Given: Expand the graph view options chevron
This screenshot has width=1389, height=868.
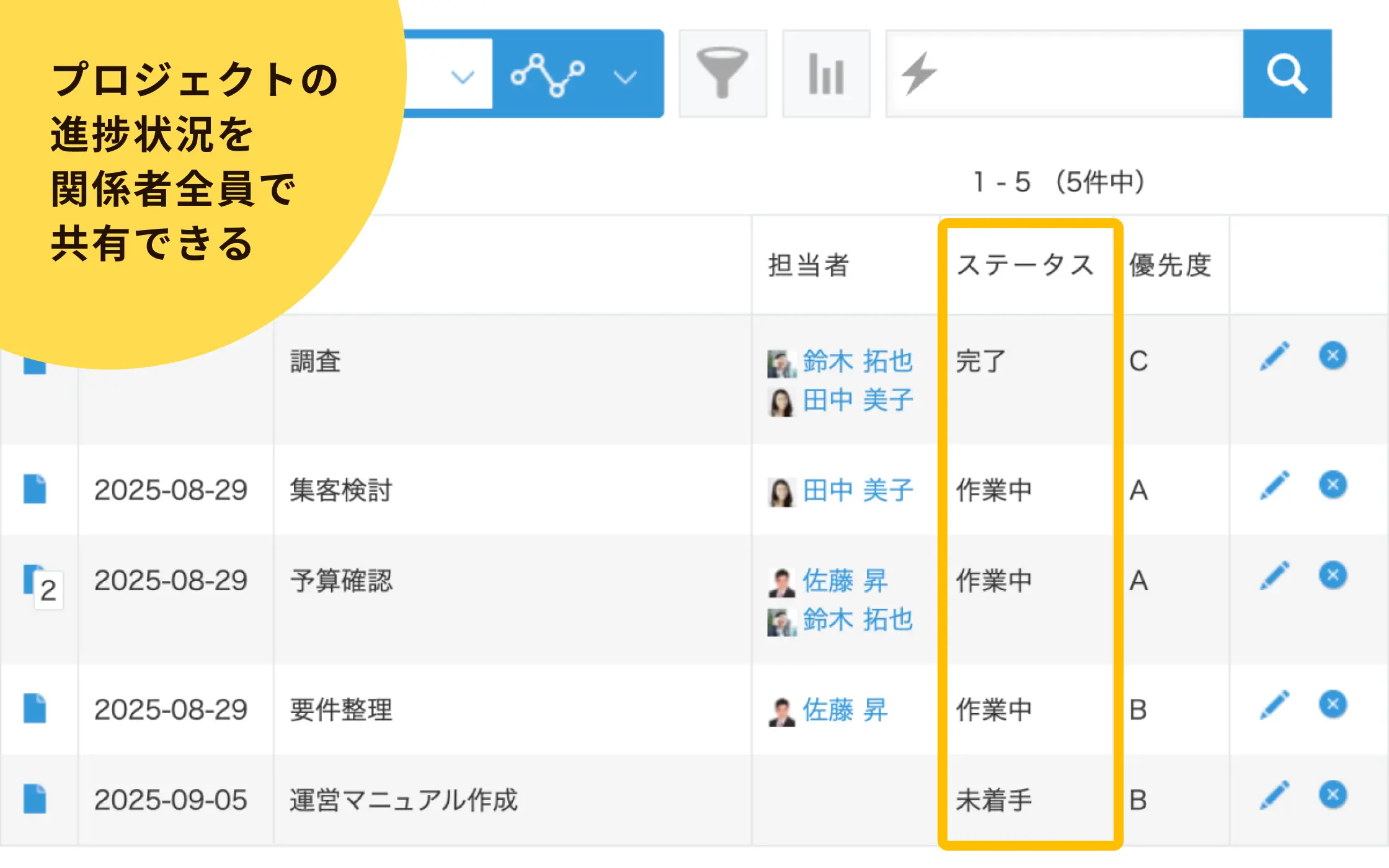Looking at the screenshot, I should [625, 77].
